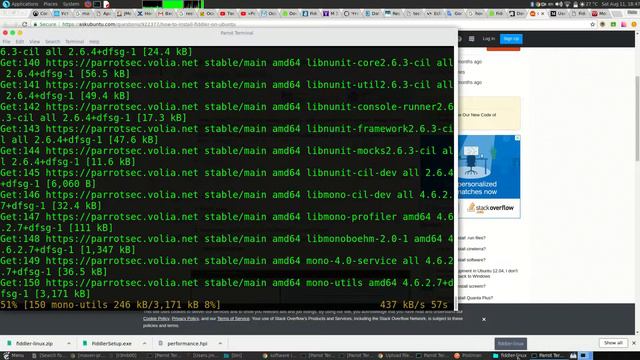The height and width of the screenshot is (360, 640).
Task: Click the orange extension icon in Chrome toolbar
Action: [x=634, y=24]
